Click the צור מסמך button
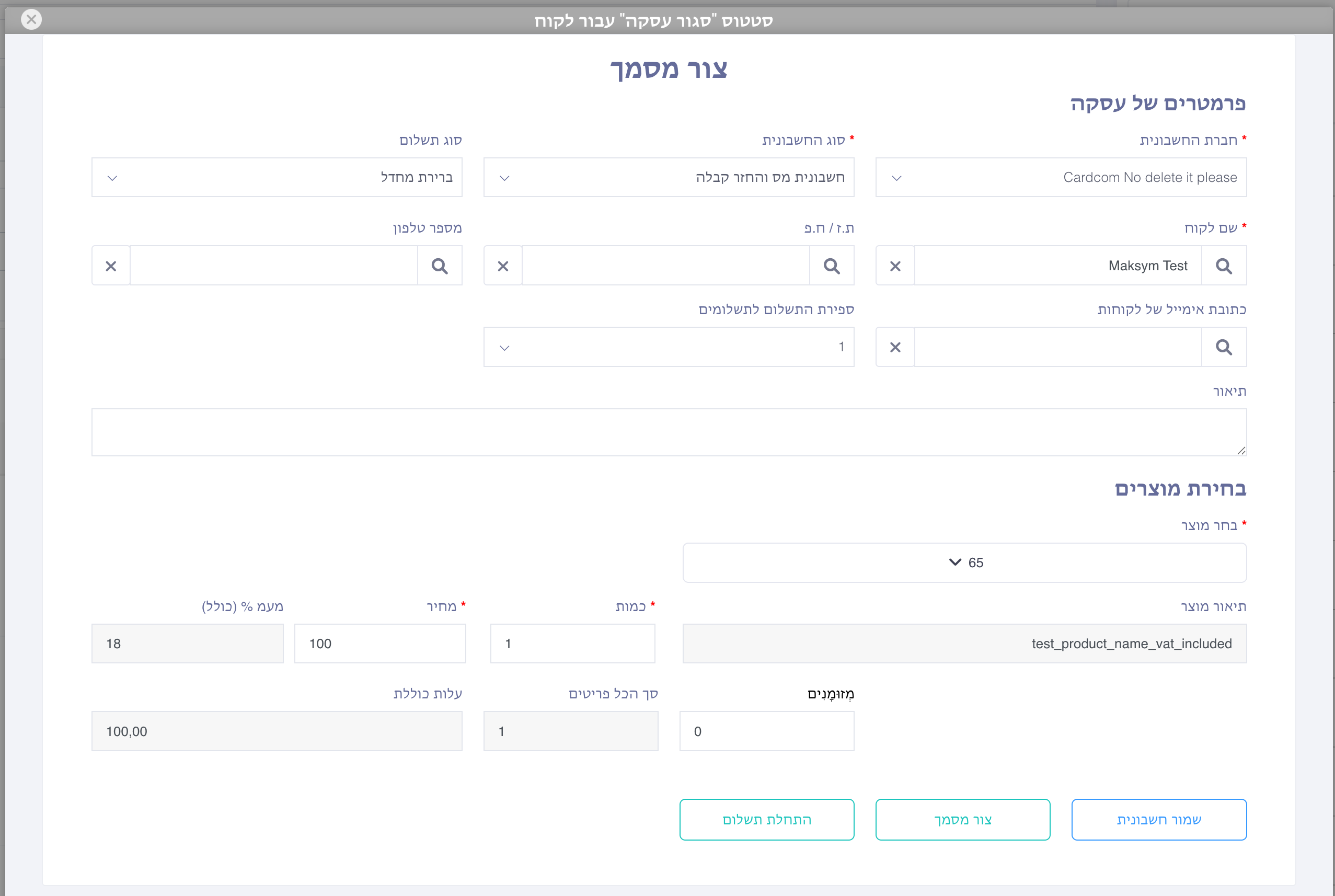The width and height of the screenshot is (1335, 896). [x=963, y=820]
